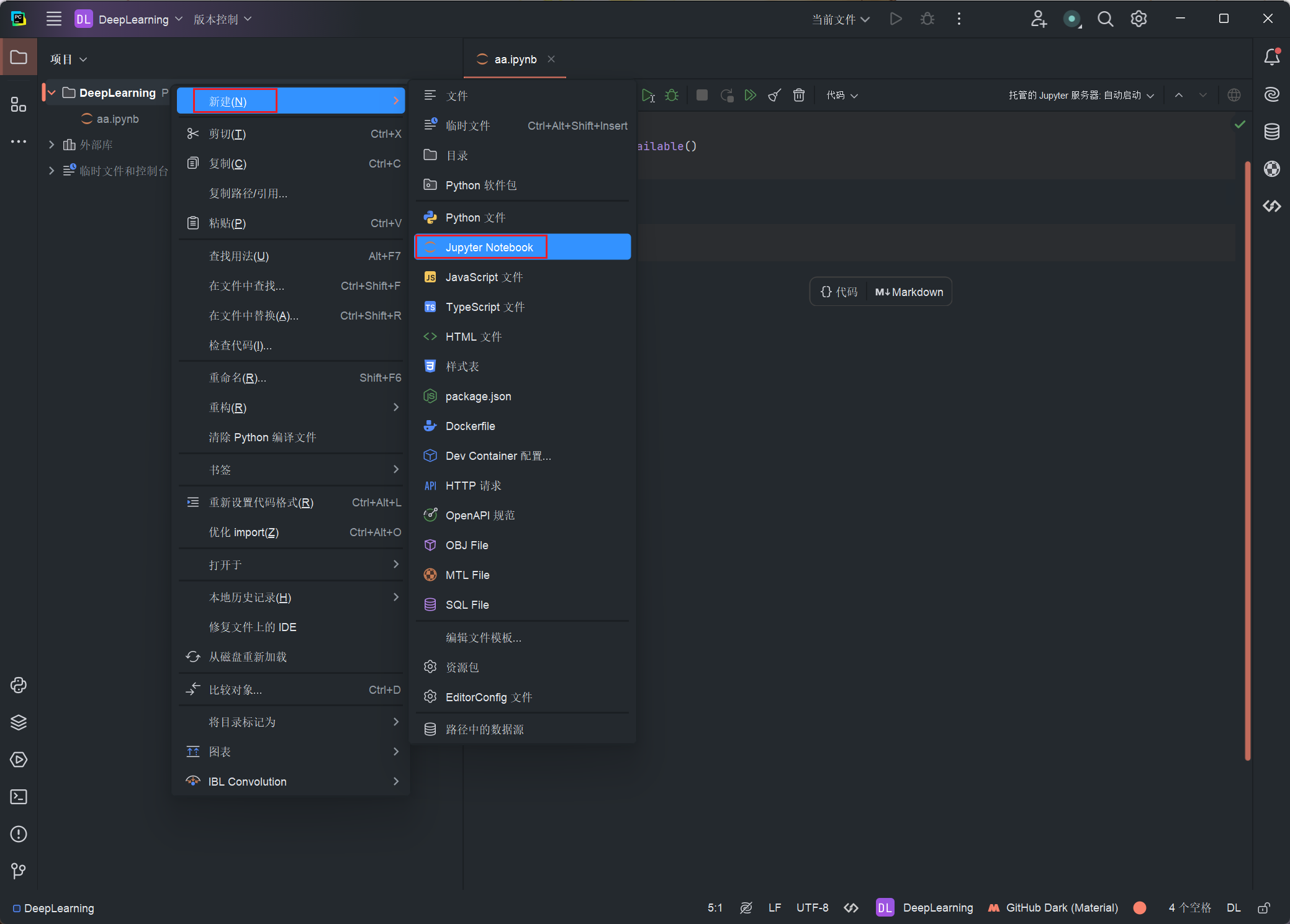Click UTF-8 encoding in status bar
The image size is (1290, 924).
(812, 908)
